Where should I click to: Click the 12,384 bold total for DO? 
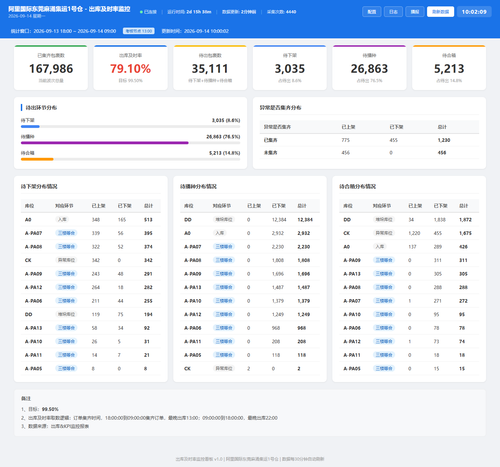[x=305, y=220]
